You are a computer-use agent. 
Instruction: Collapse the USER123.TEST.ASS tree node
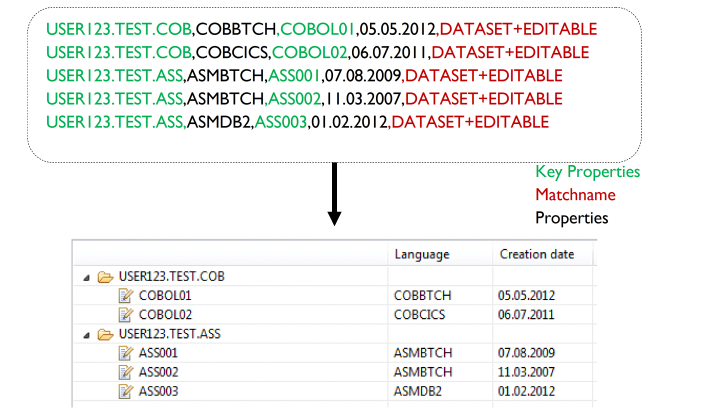pyautogui.click(x=85, y=334)
